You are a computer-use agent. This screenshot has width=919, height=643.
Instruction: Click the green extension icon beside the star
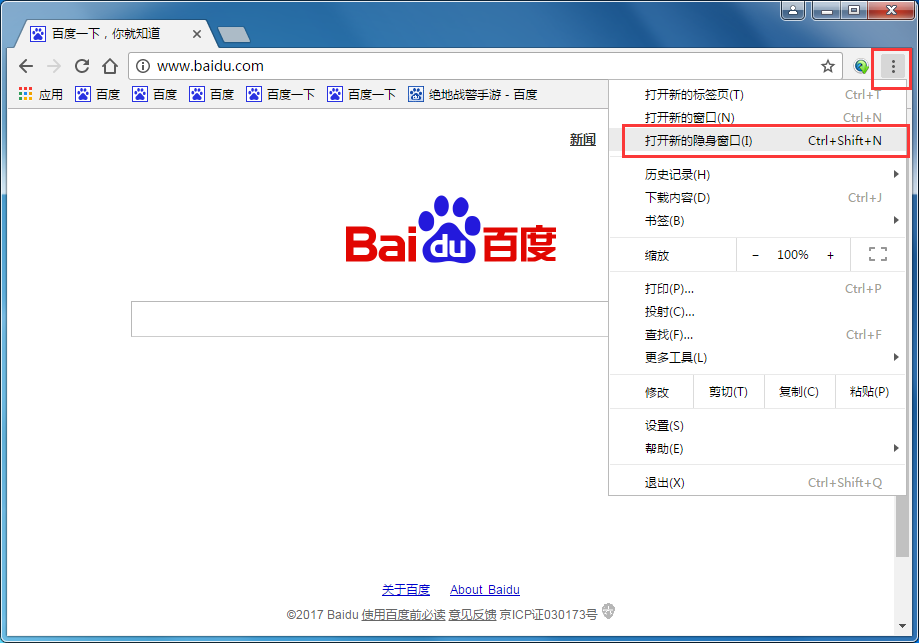pos(860,65)
